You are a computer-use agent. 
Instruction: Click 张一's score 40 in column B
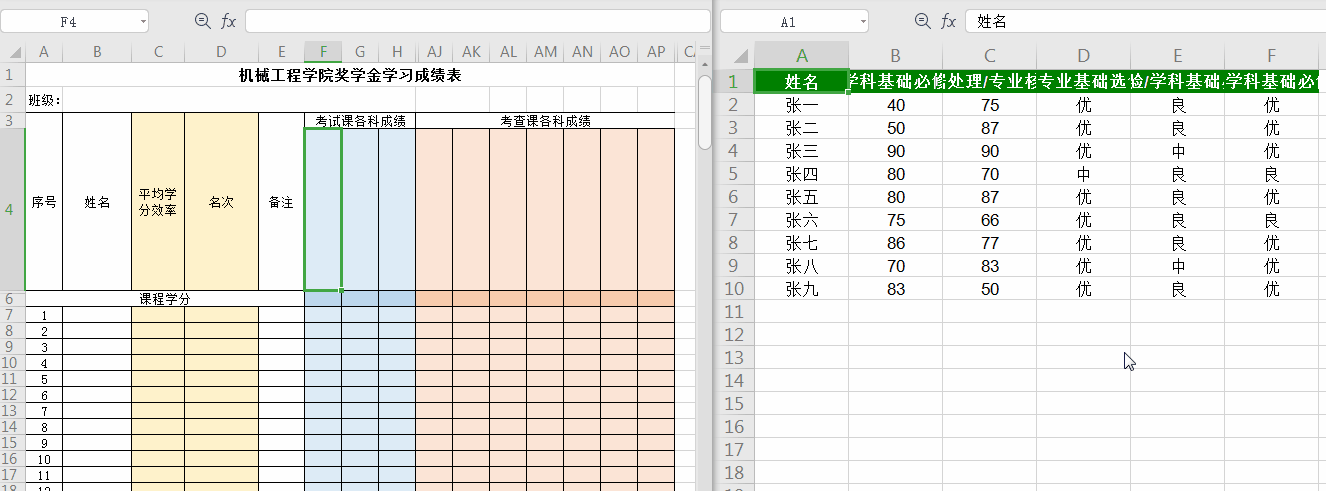click(x=896, y=105)
